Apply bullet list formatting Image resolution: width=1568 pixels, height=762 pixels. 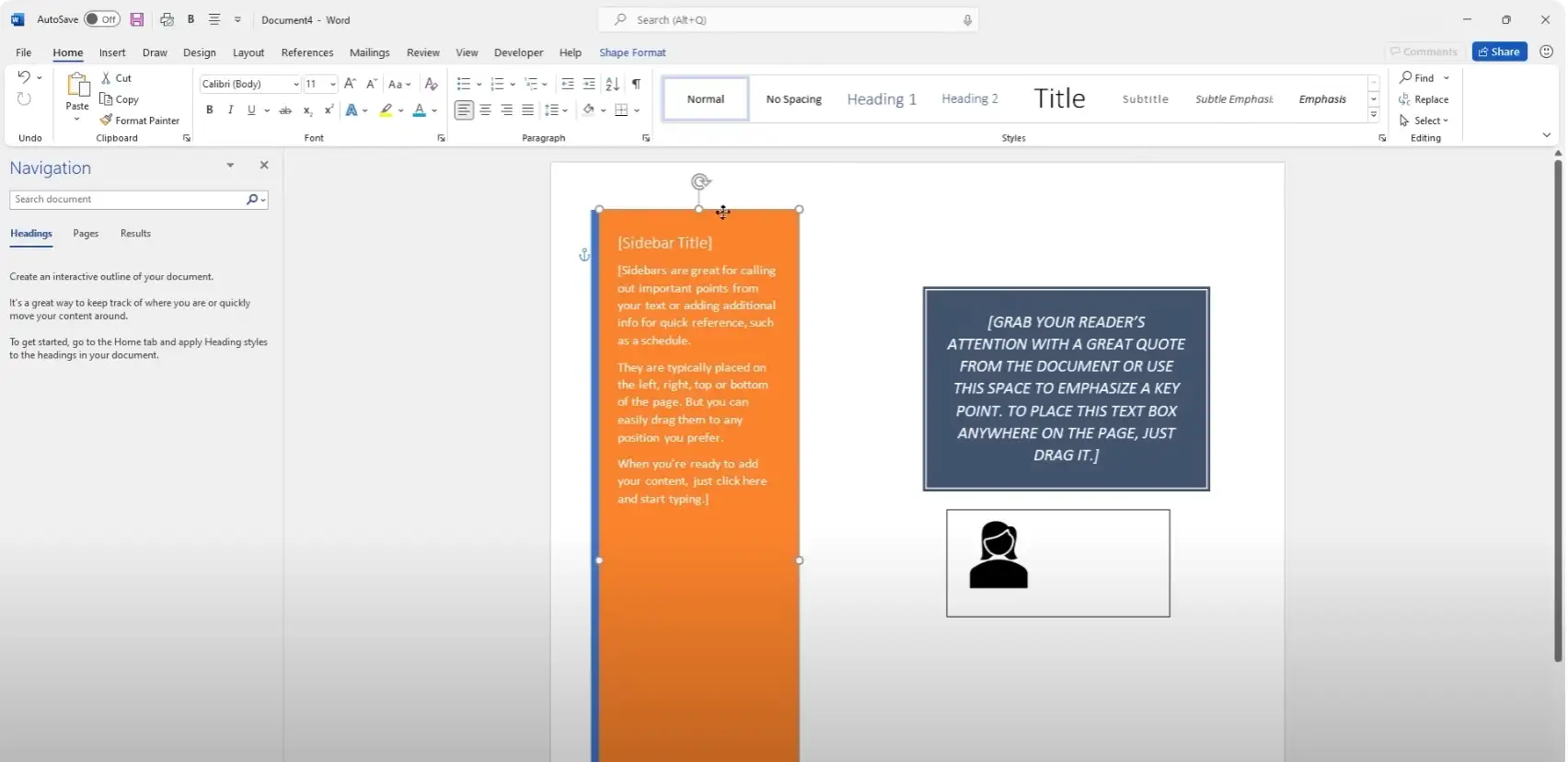[464, 84]
